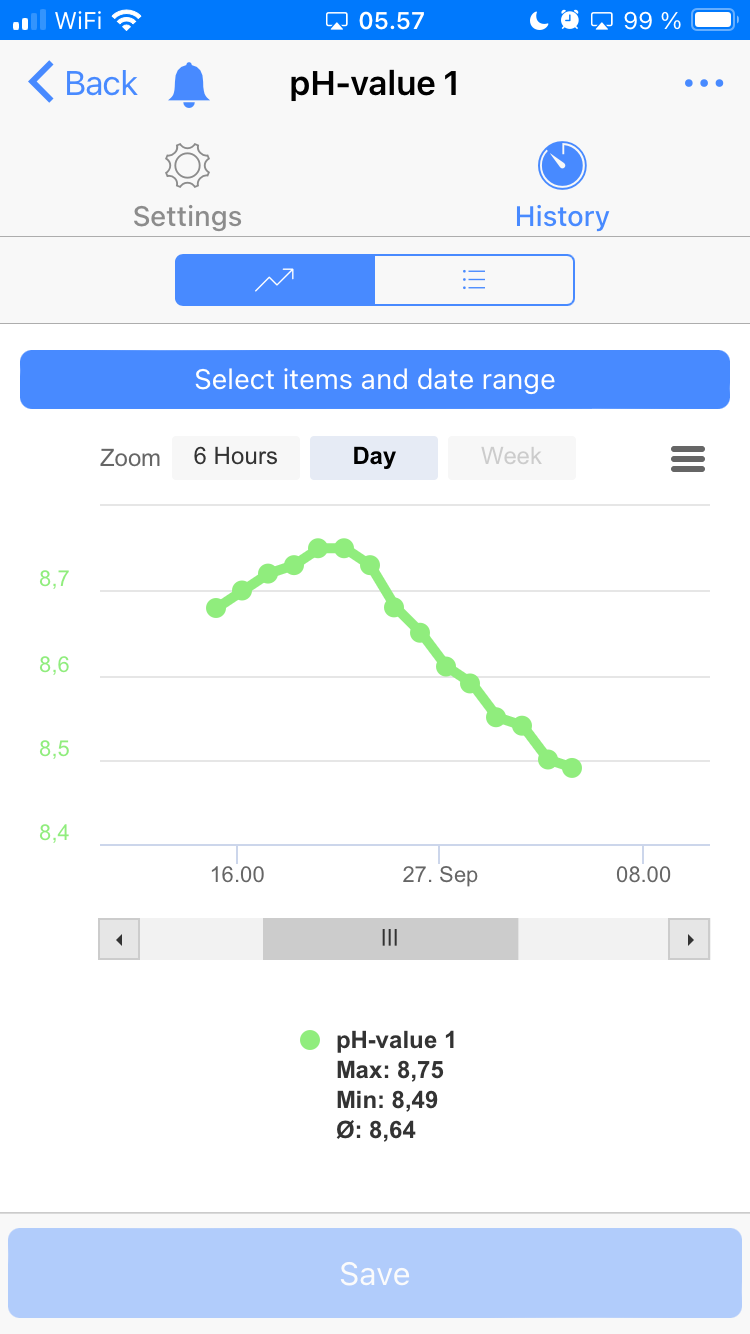
Task: Click the chart scrollbar right arrow
Action: 689,940
